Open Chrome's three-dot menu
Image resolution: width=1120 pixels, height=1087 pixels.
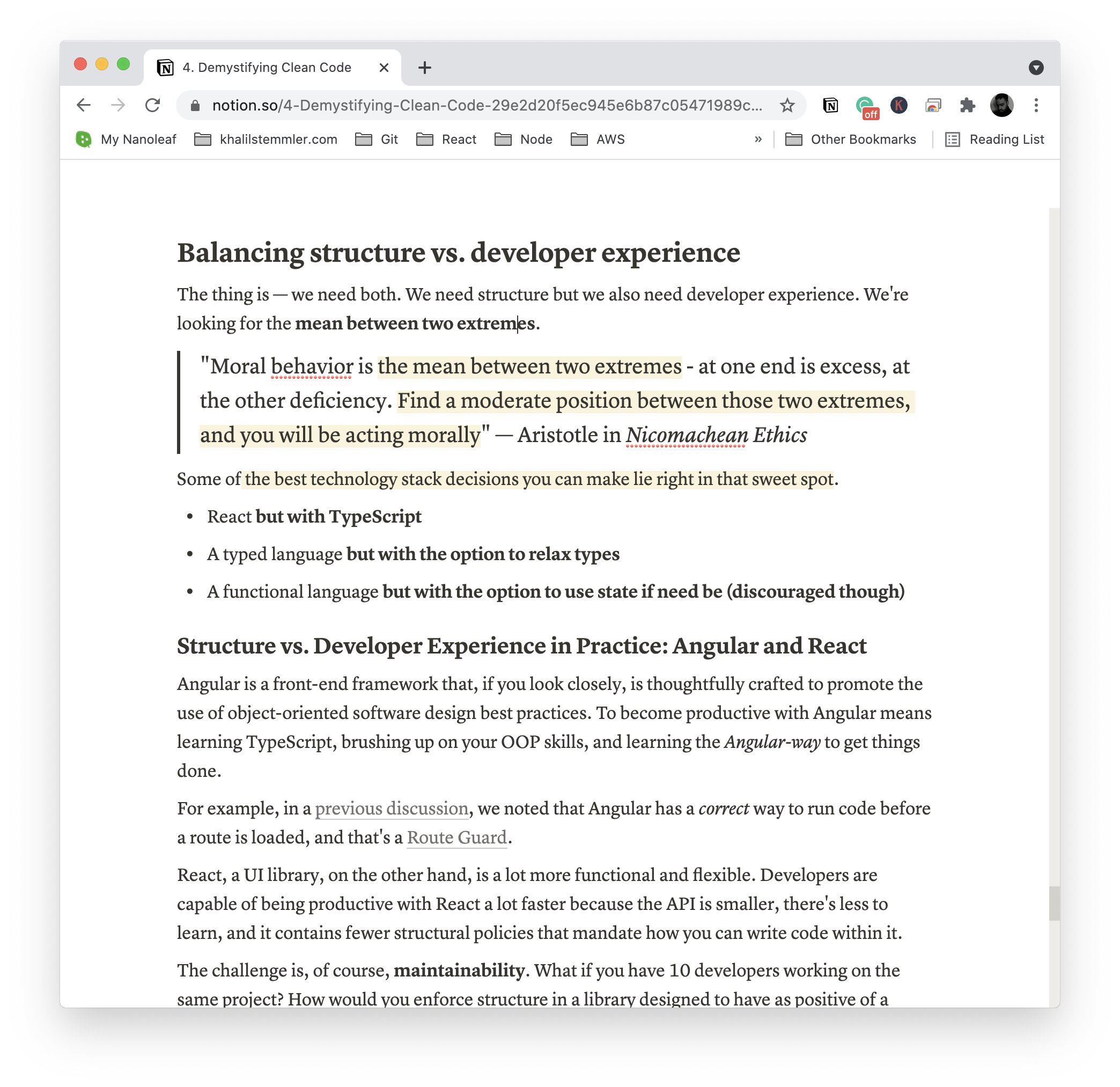[1035, 105]
